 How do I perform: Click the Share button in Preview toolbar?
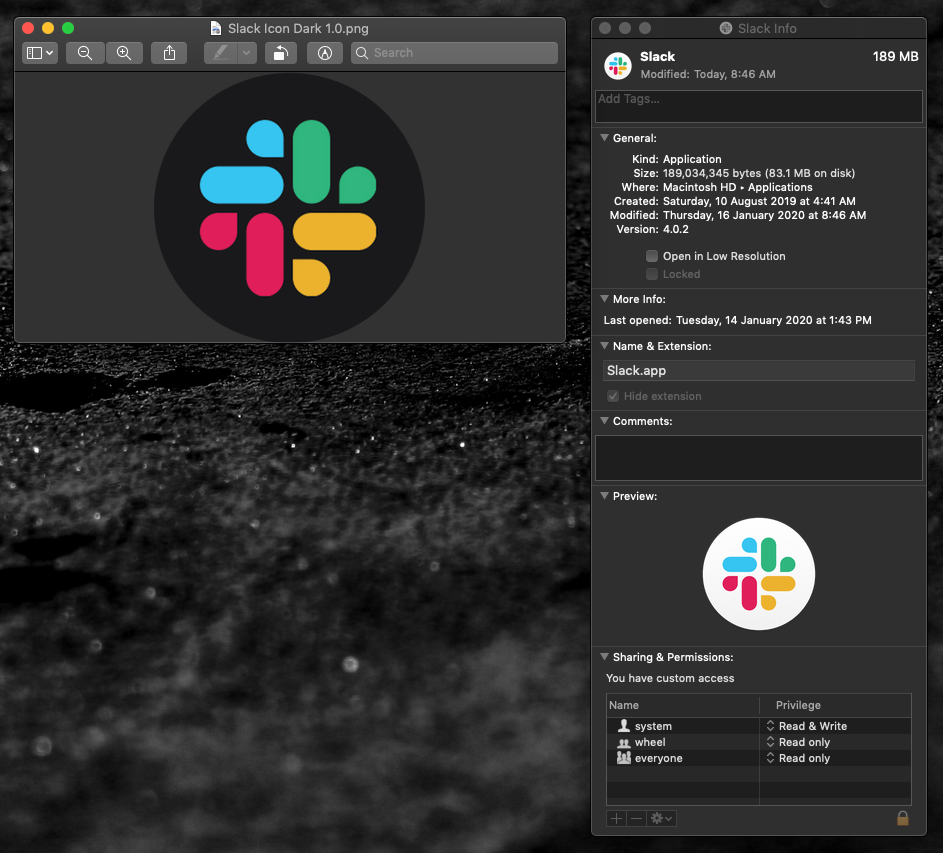pos(169,53)
